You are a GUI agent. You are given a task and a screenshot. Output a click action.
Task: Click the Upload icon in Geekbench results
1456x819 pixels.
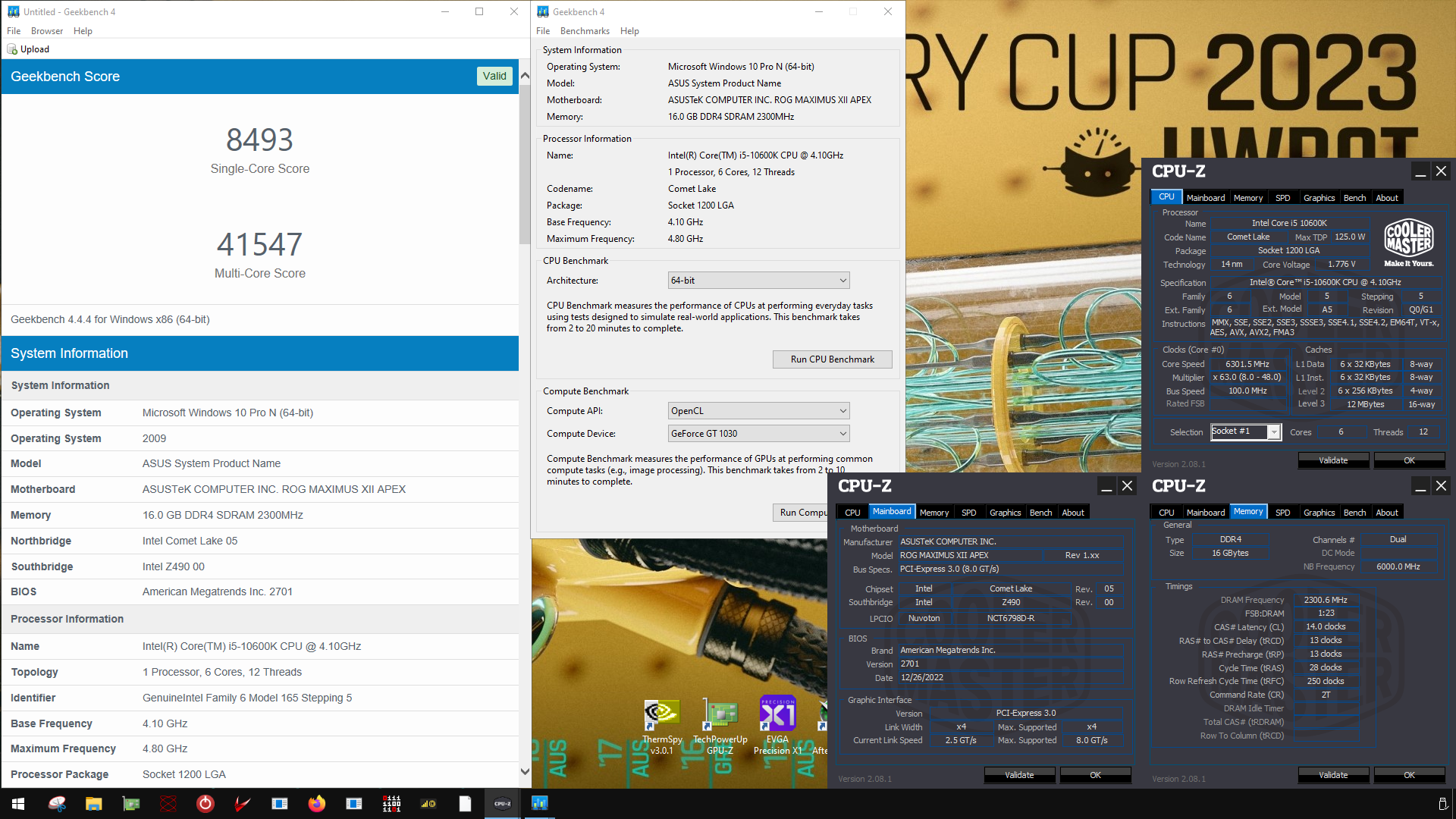pos(12,49)
